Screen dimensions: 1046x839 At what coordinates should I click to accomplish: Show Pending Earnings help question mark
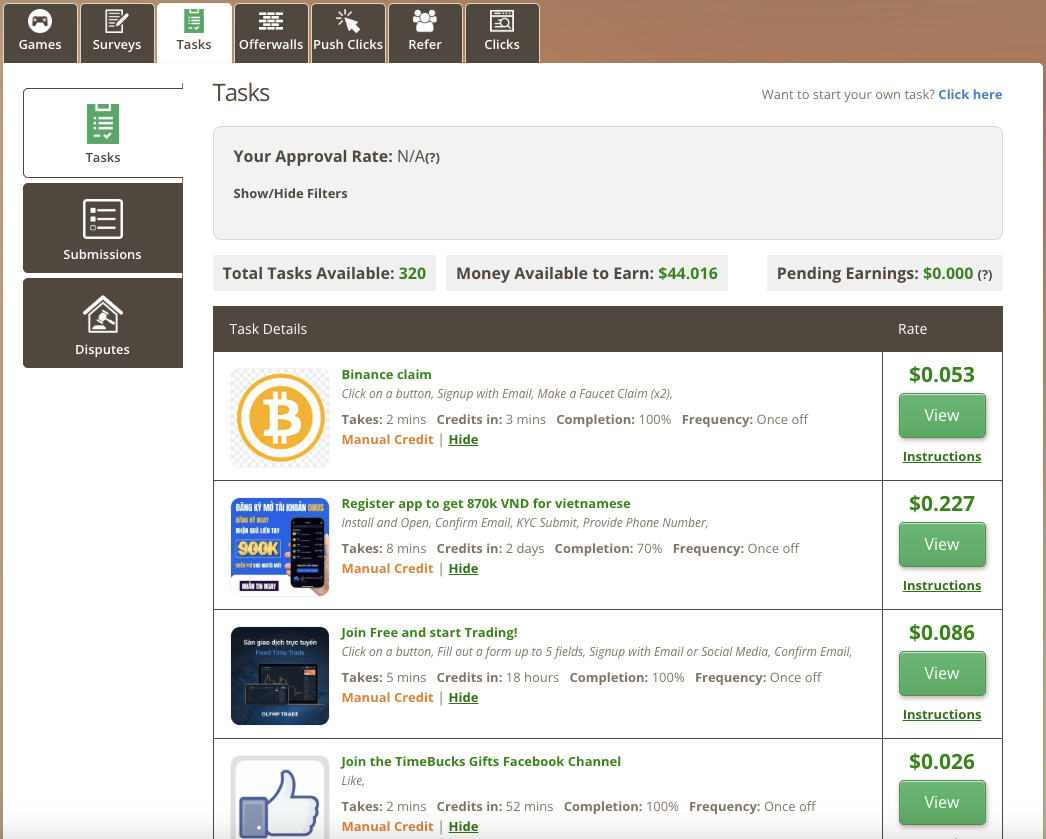(x=984, y=275)
